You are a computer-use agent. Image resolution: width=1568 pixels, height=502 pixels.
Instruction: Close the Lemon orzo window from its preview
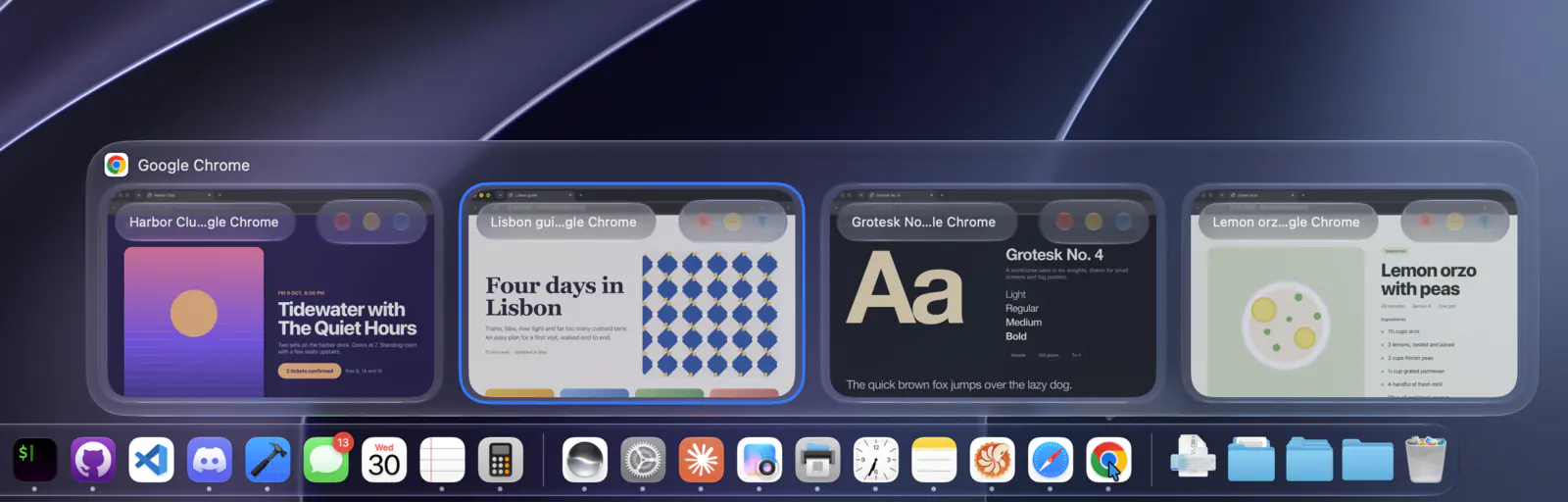(1426, 222)
